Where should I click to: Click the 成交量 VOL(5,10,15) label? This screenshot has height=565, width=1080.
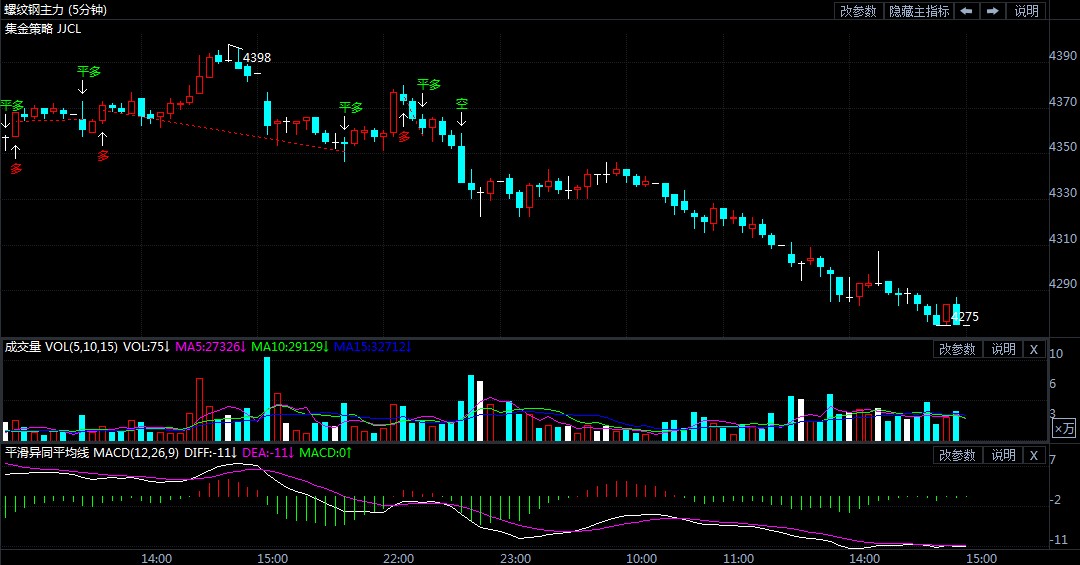61,347
